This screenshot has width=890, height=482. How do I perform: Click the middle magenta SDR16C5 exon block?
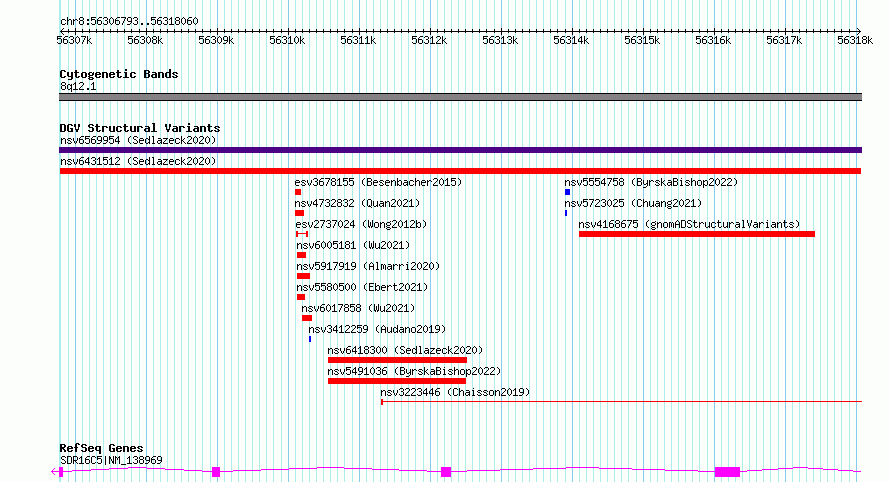pyautogui.click(x=446, y=472)
